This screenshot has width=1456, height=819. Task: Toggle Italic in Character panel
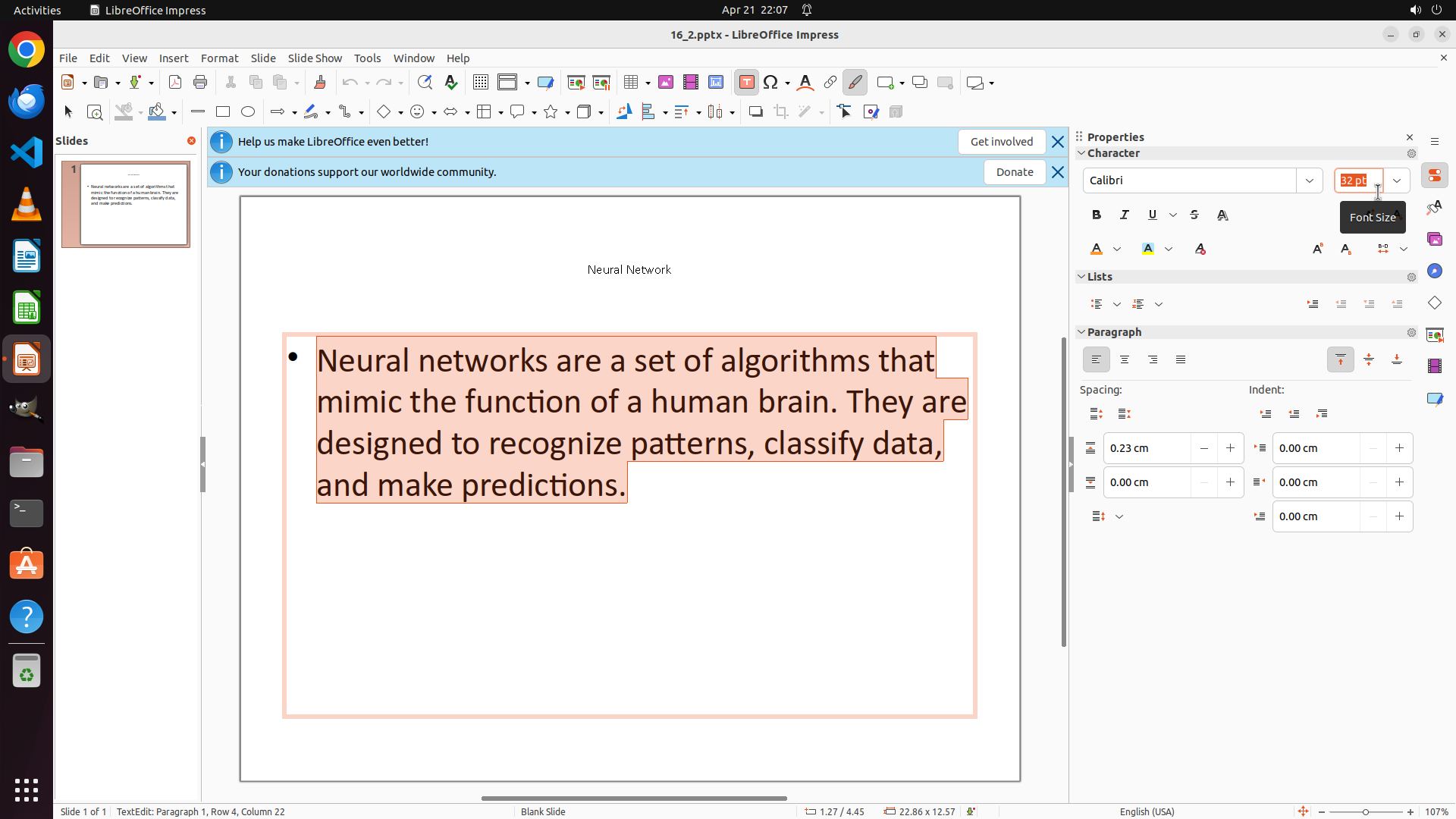click(x=1125, y=215)
